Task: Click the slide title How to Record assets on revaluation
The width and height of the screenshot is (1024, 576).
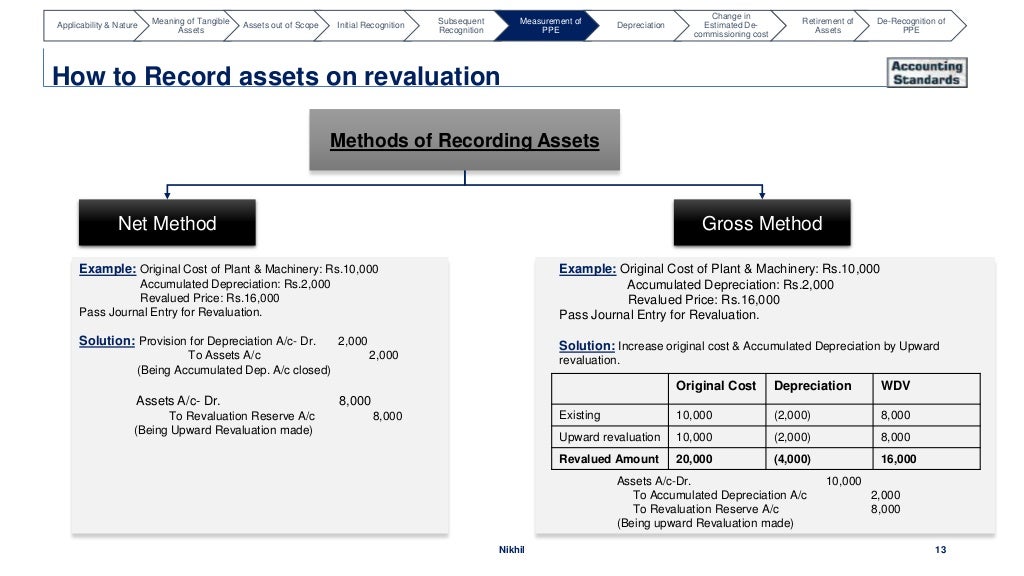Action: pos(276,76)
